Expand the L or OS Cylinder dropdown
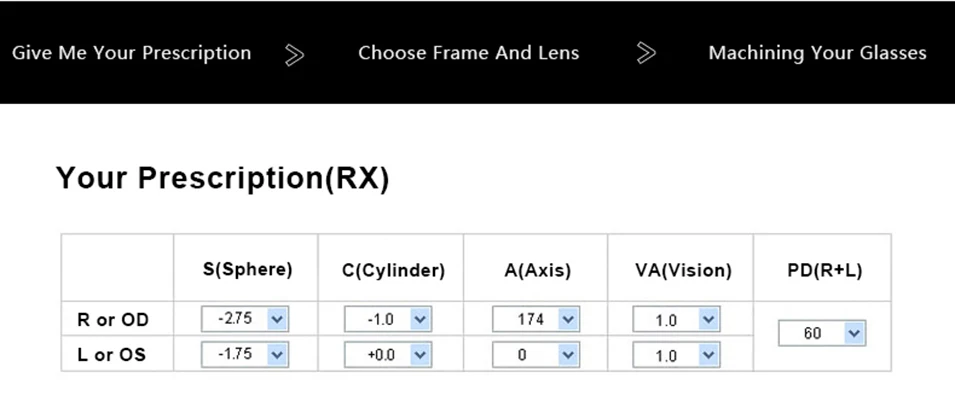Viewport: 955px width, 413px height. (x=388, y=355)
